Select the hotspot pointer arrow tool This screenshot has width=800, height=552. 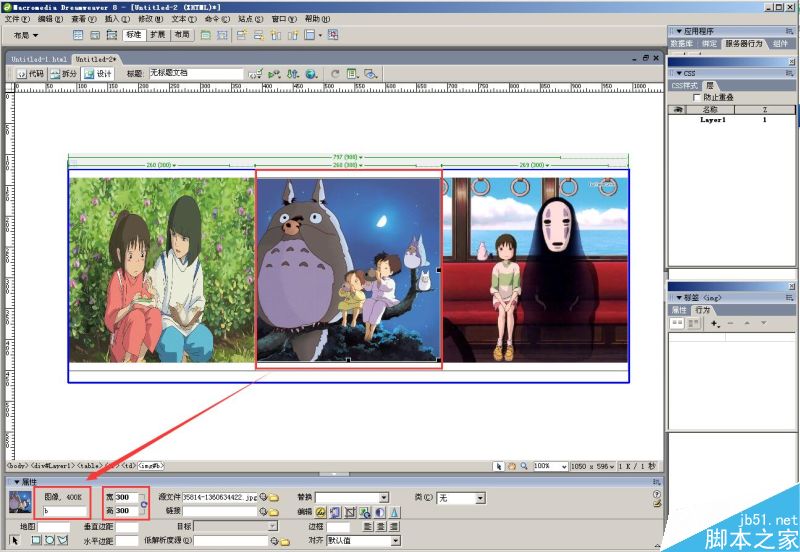click(x=15, y=541)
